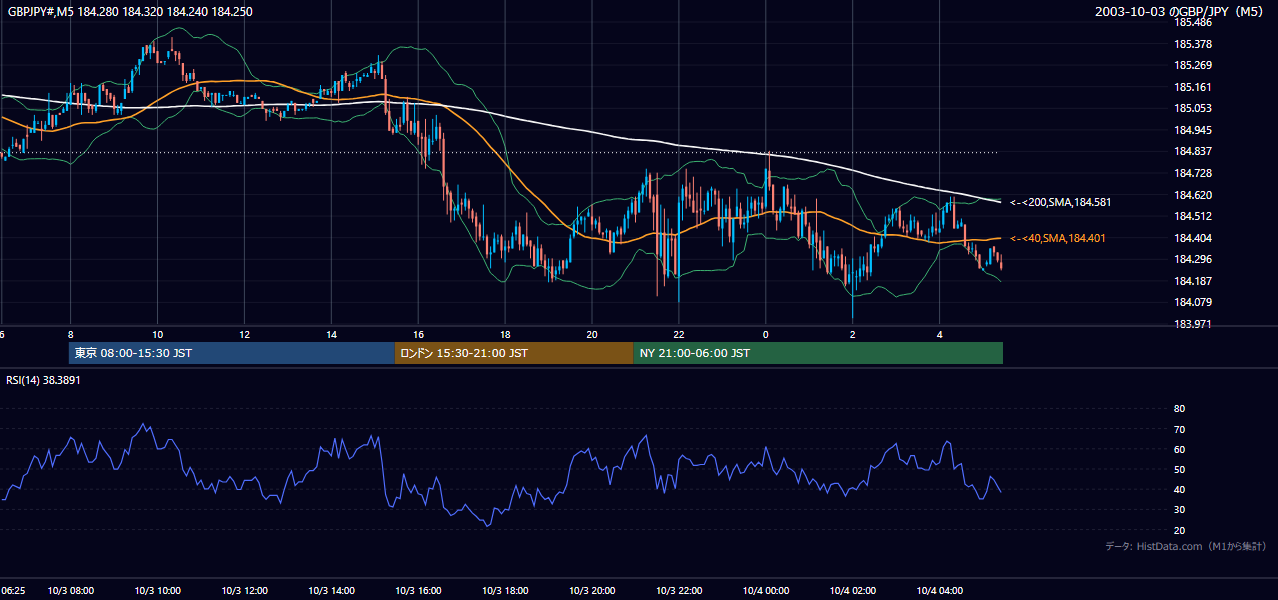Click hour label 16 under the price chart
This screenshot has height=600, width=1278.
418,334
